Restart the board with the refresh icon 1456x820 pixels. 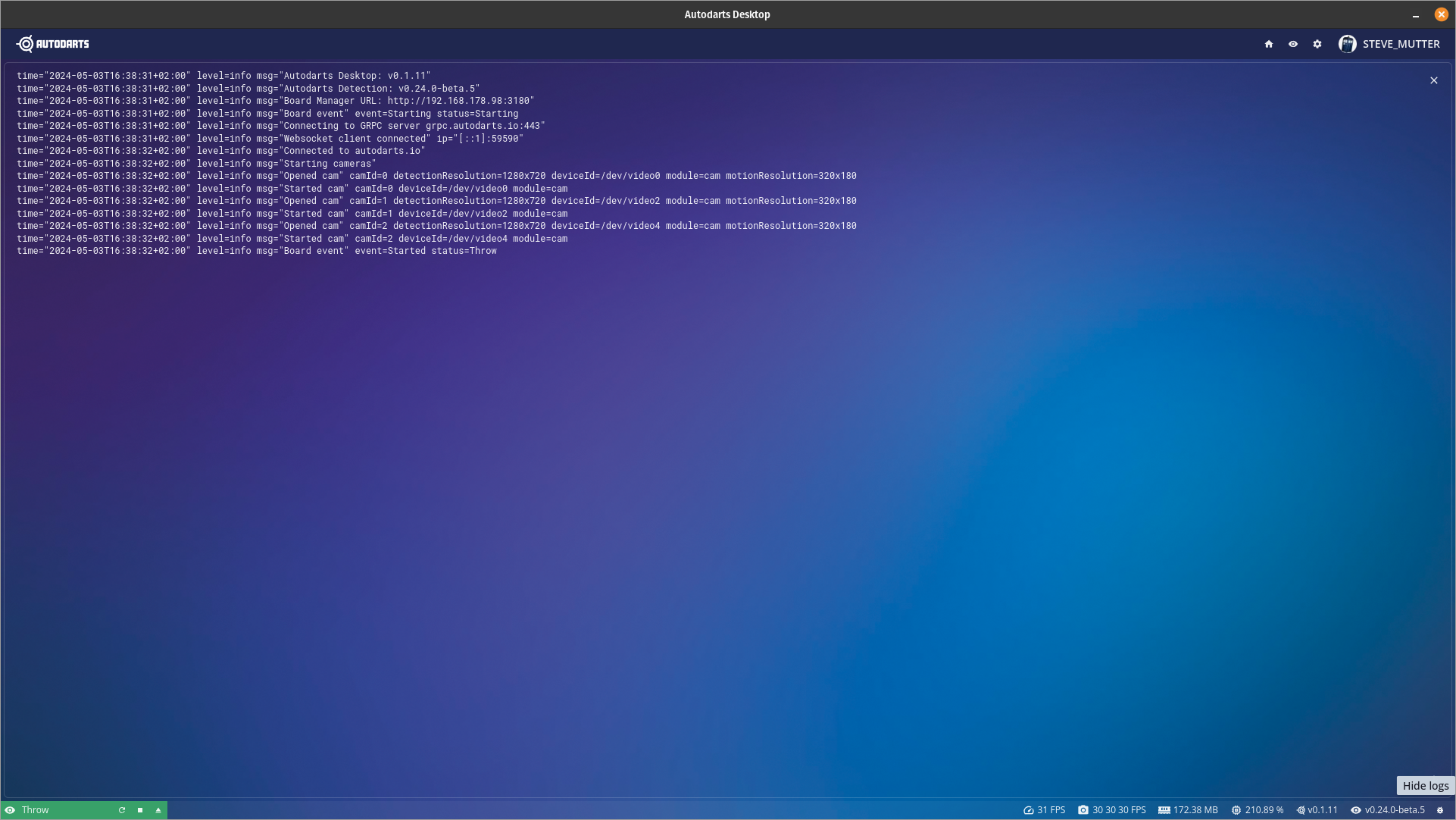(x=122, y=810)
